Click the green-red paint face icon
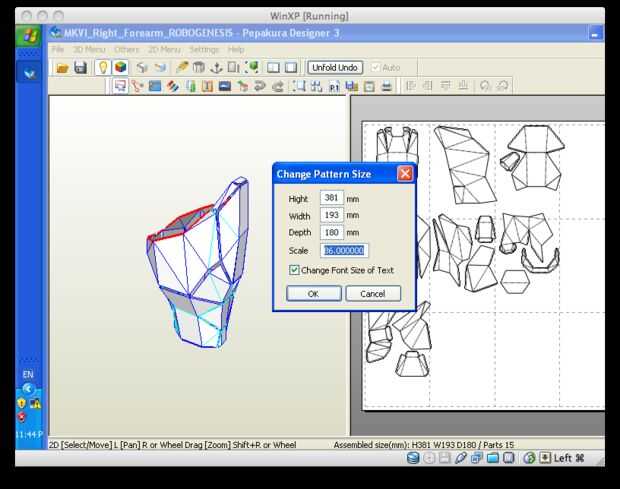The width and height of the screenshot is (620, 489). [242, 86]
